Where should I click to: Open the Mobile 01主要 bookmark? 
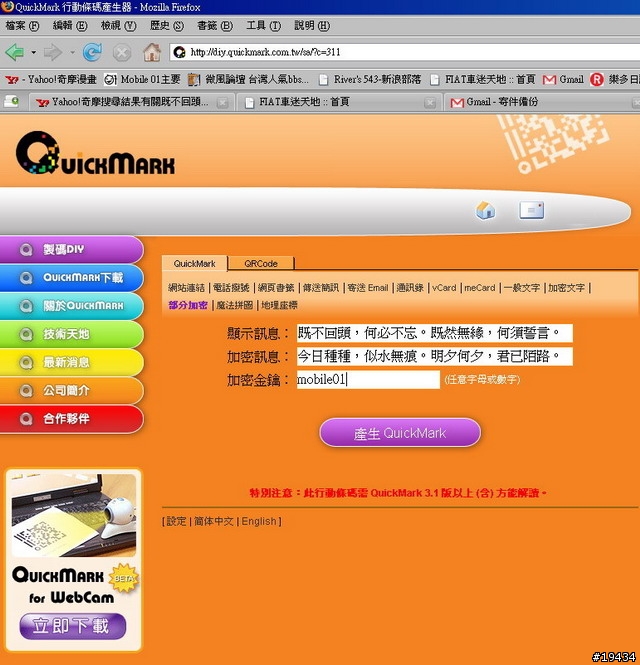(142, 79)
